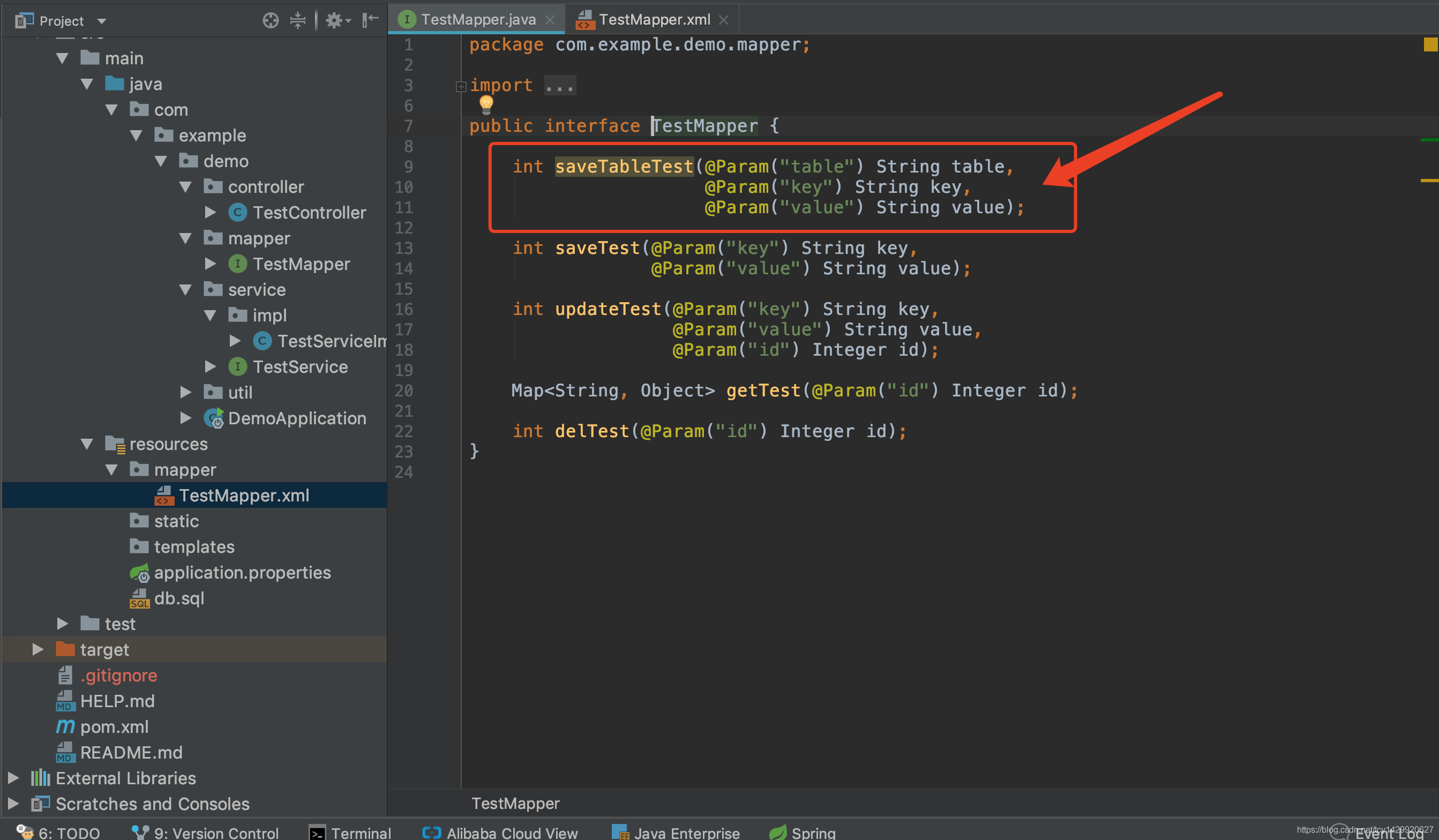Open the Spring tool window
The height and width of the screenshot is (840, 1439).
click(803, 832)
